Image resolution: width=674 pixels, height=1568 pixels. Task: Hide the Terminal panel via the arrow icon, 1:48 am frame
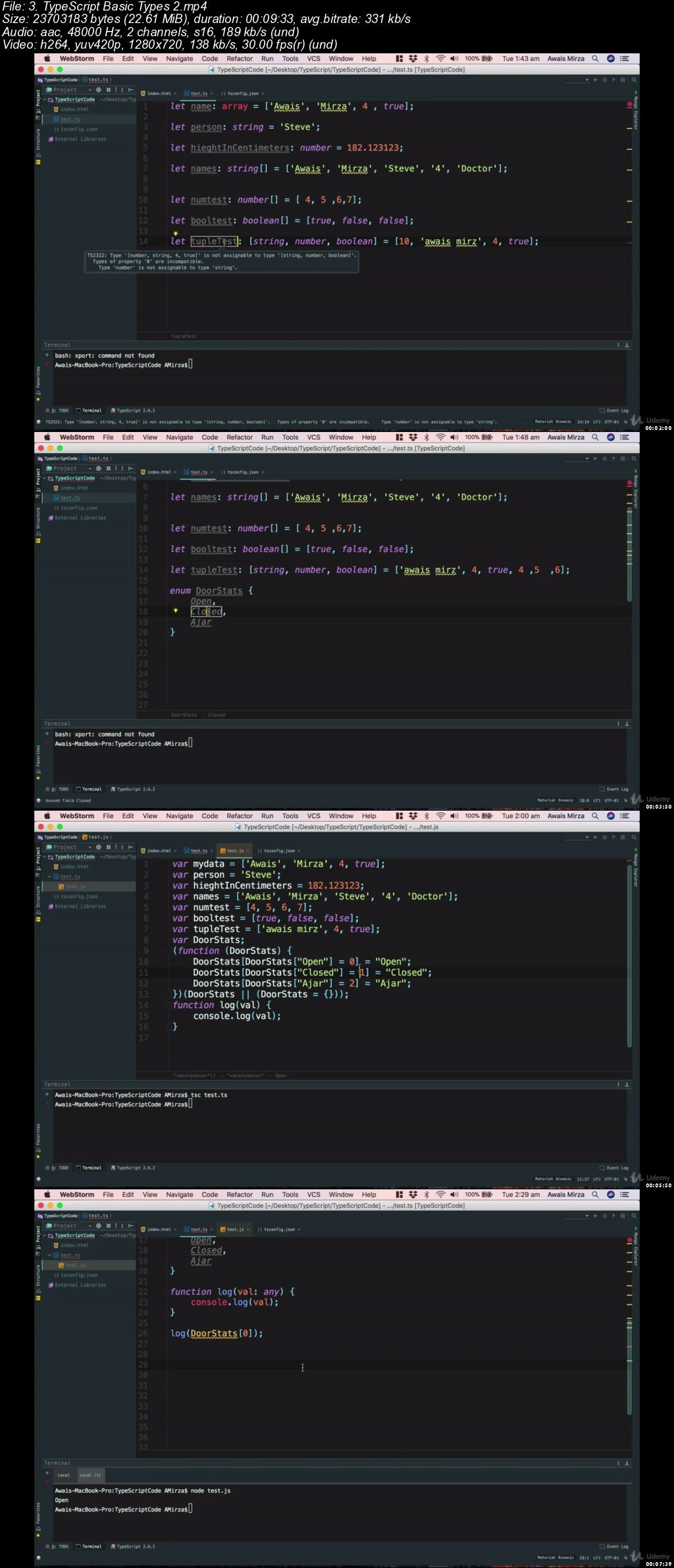[x=627, y=724]
